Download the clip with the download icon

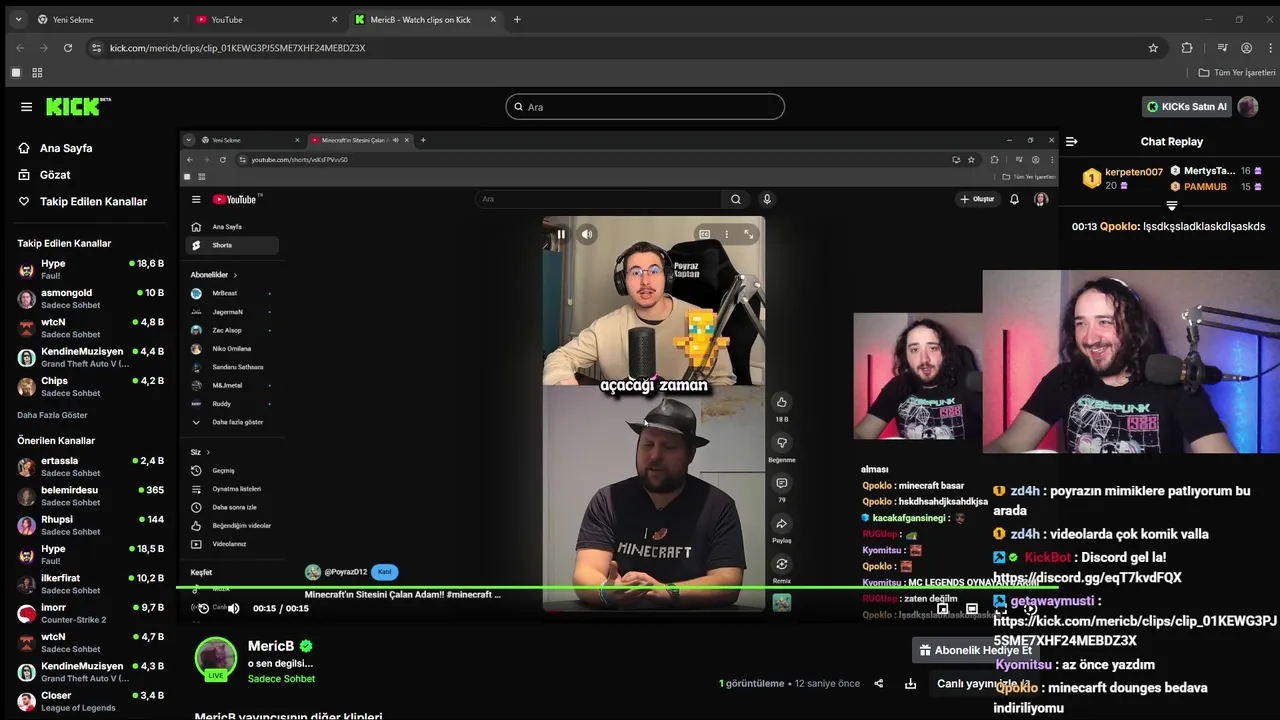pos(910,684)
